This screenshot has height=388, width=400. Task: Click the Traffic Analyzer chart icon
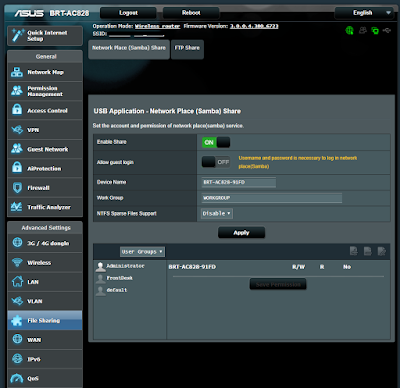point(17,207)
